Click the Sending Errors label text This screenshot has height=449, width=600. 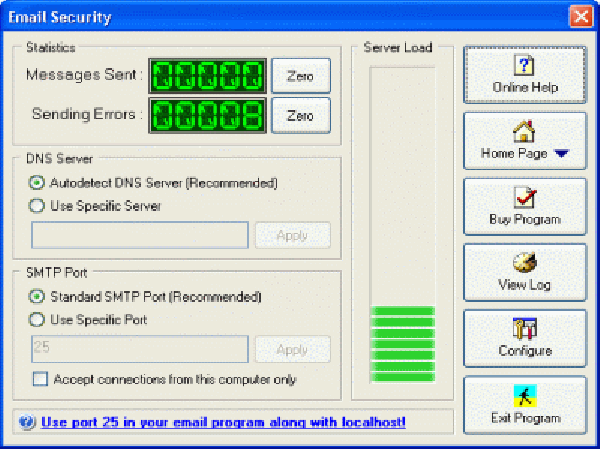87,114
